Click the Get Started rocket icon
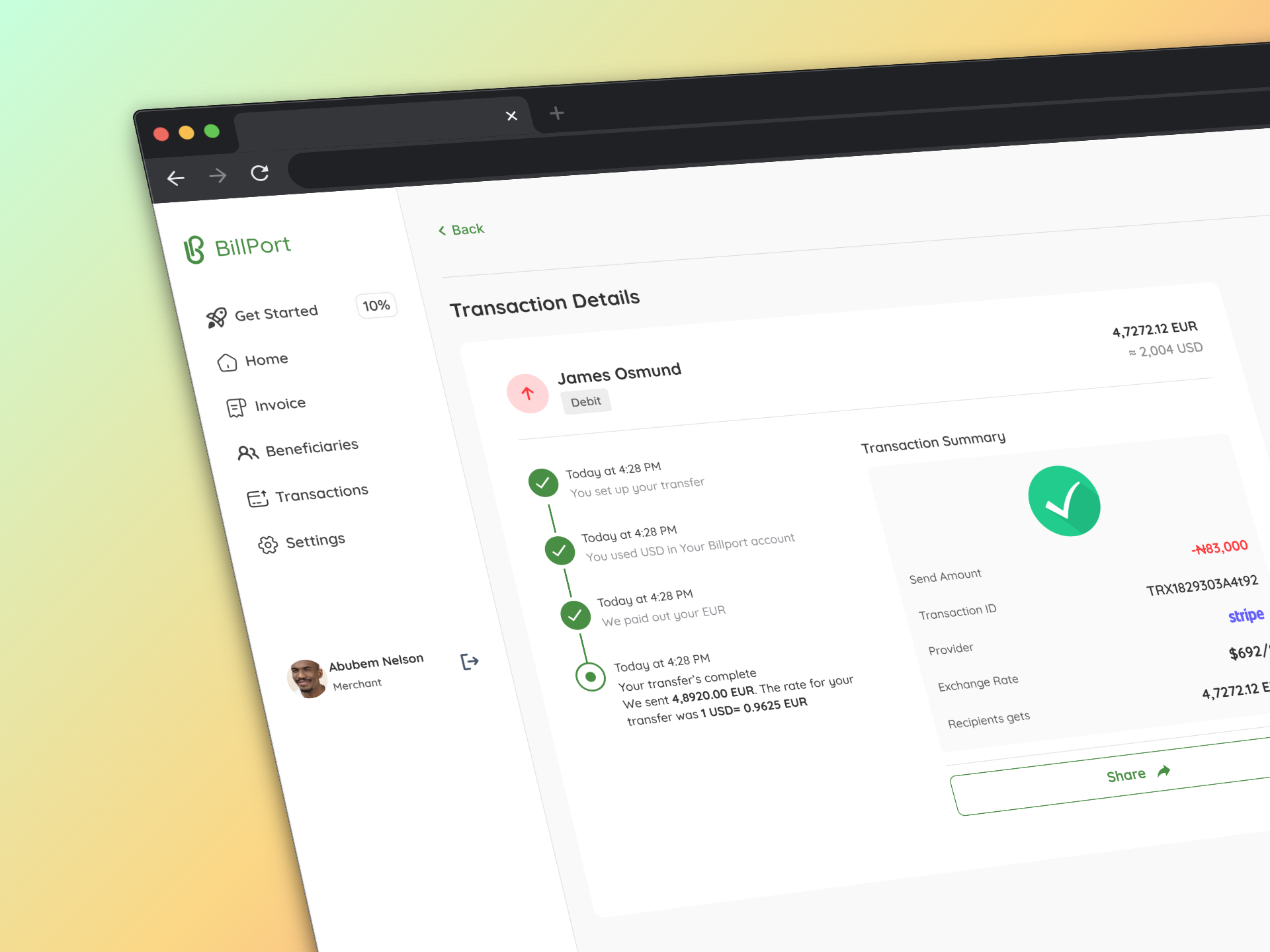The image size is (1270, 952). pyautogui.click(x=216, y=318)
